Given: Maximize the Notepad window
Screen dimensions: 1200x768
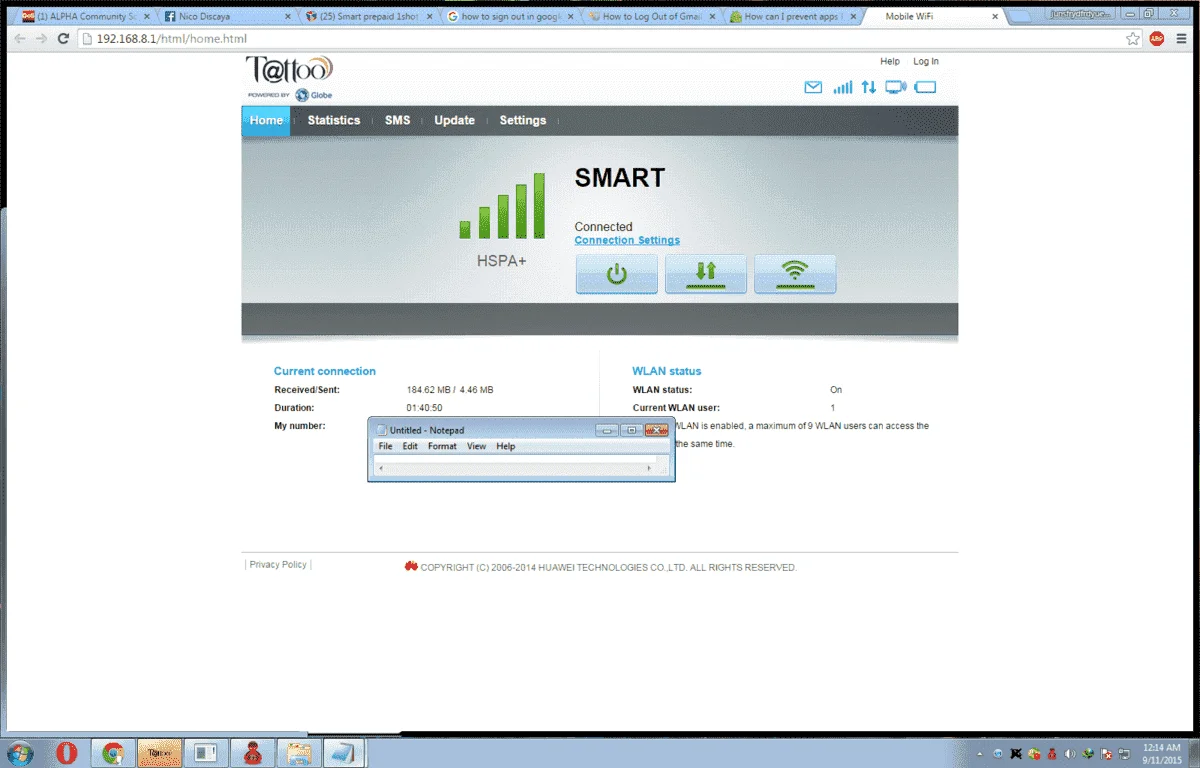Looking at the screenshot, I should pyautogui.click(x=631, y=430).
